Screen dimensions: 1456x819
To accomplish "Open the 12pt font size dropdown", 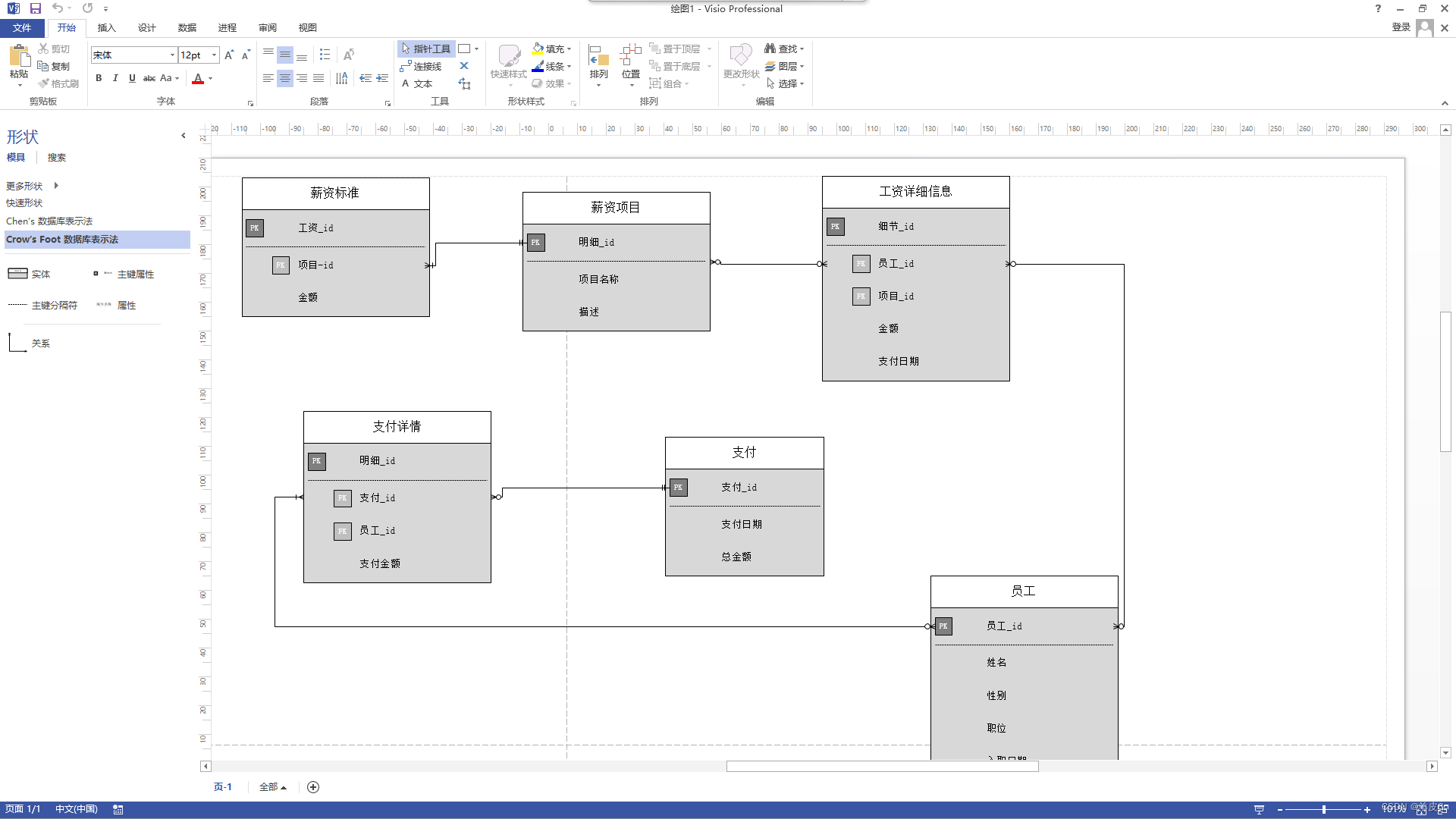I will point(215,55).
